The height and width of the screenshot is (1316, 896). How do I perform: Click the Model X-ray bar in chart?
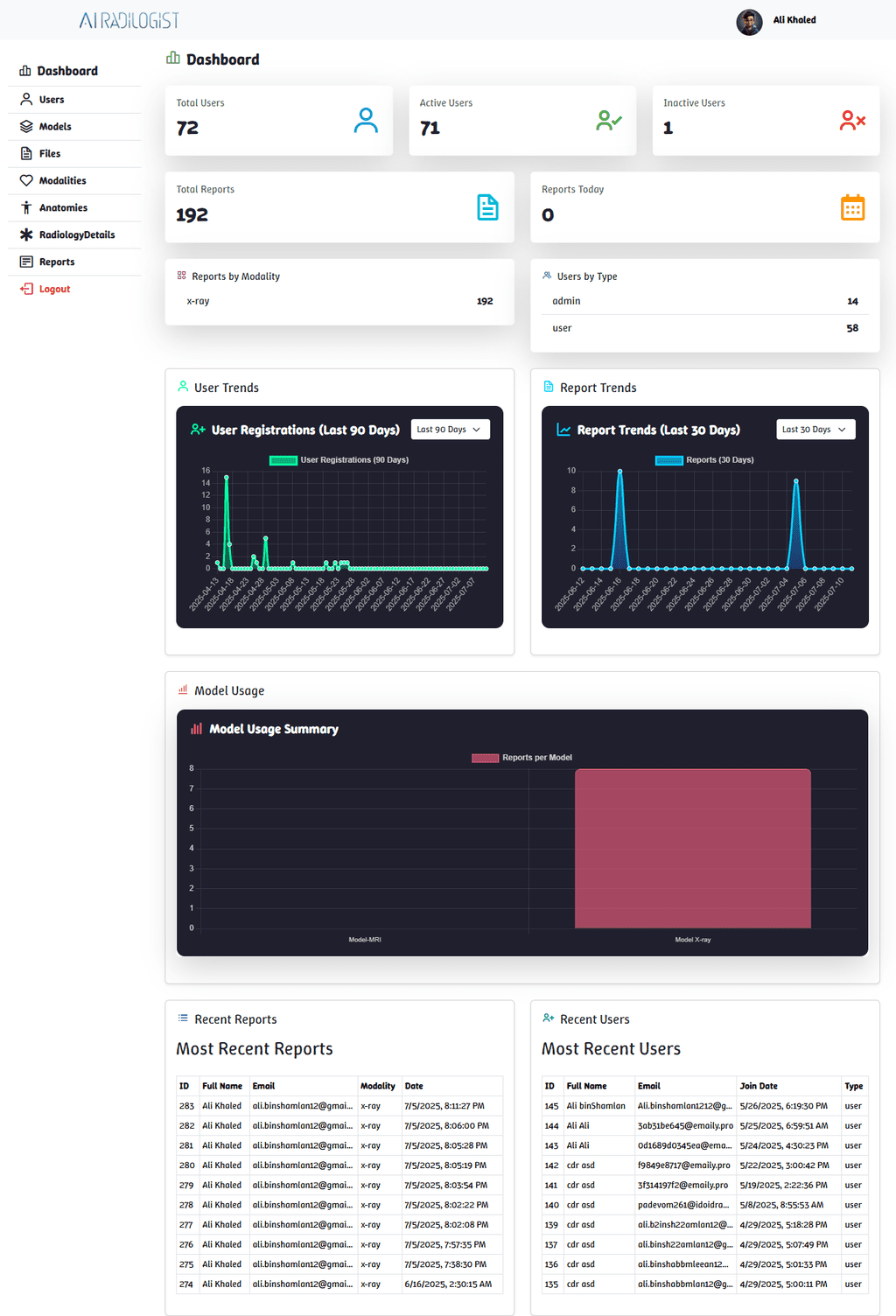(692, 849)
